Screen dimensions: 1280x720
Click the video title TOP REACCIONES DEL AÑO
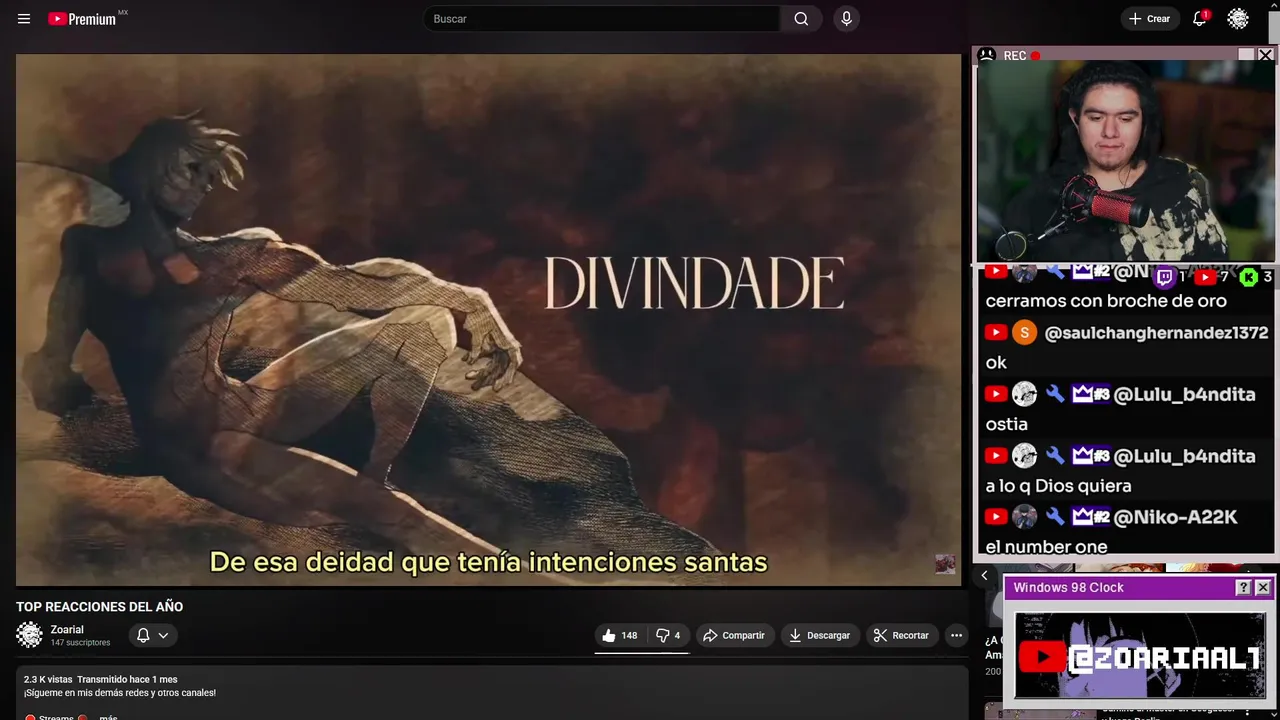[99, 607]
